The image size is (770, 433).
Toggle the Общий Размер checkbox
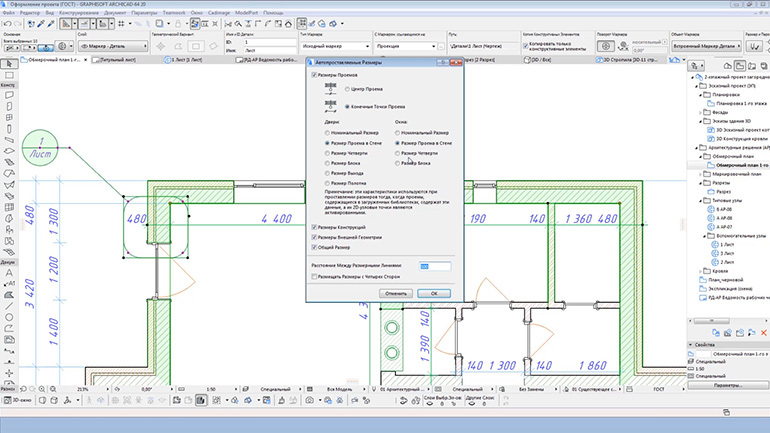(314, 246)
